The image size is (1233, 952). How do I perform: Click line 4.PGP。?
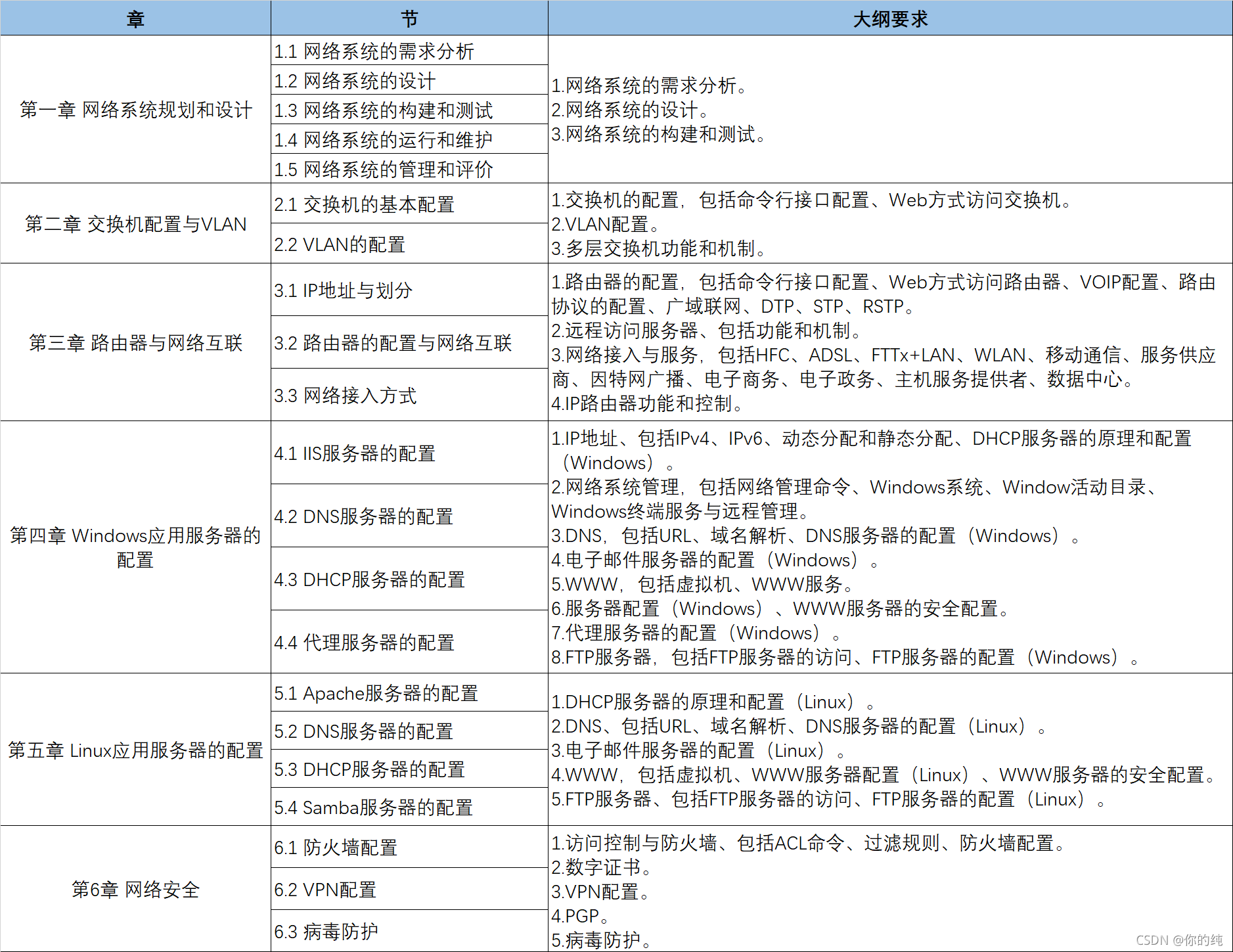pos(581,916)
